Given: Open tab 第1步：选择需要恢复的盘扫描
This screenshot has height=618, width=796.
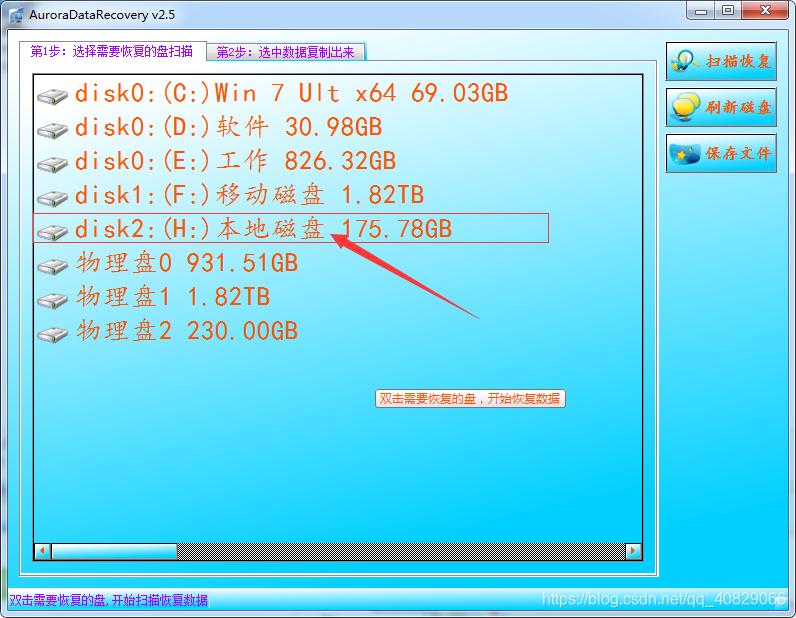Looking at the screenshot, I should click(112, 51).
